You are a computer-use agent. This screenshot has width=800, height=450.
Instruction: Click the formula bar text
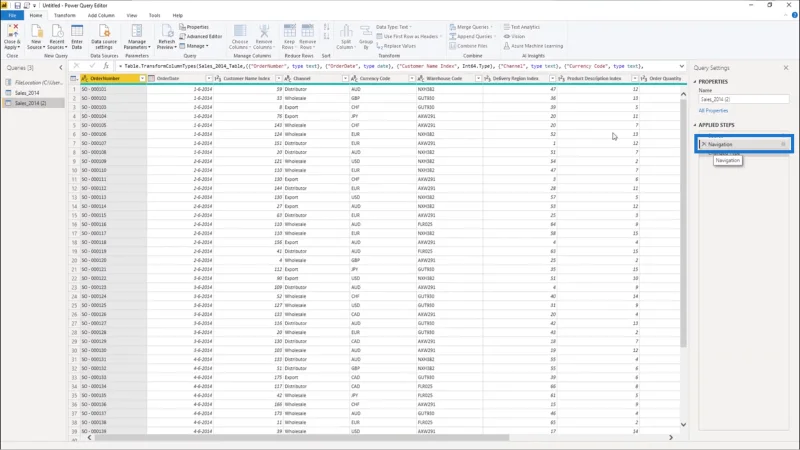coord(383,66)
